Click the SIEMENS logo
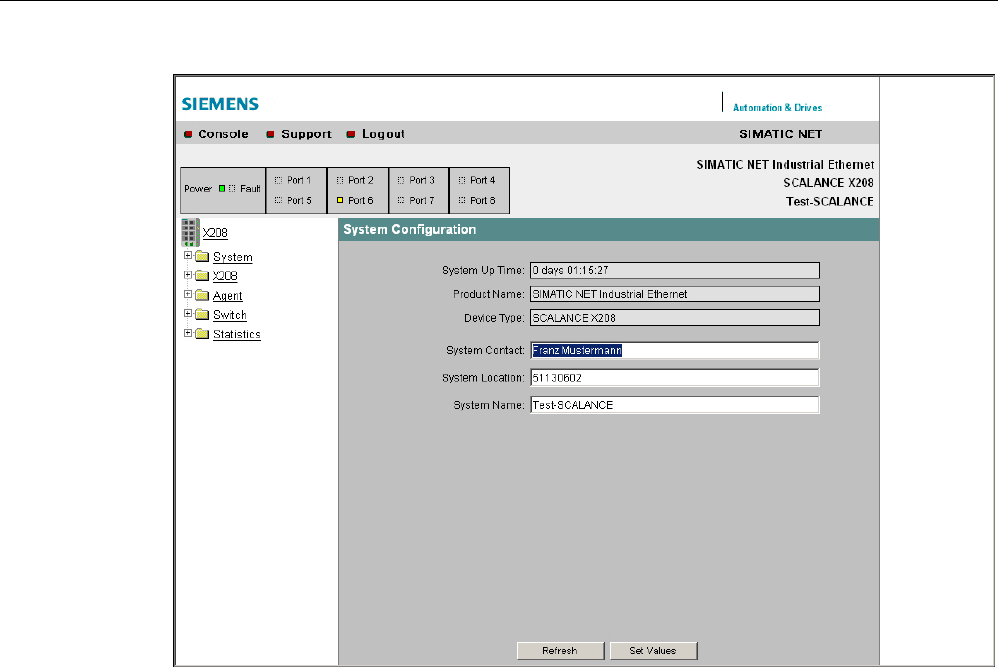 (220, 104)
